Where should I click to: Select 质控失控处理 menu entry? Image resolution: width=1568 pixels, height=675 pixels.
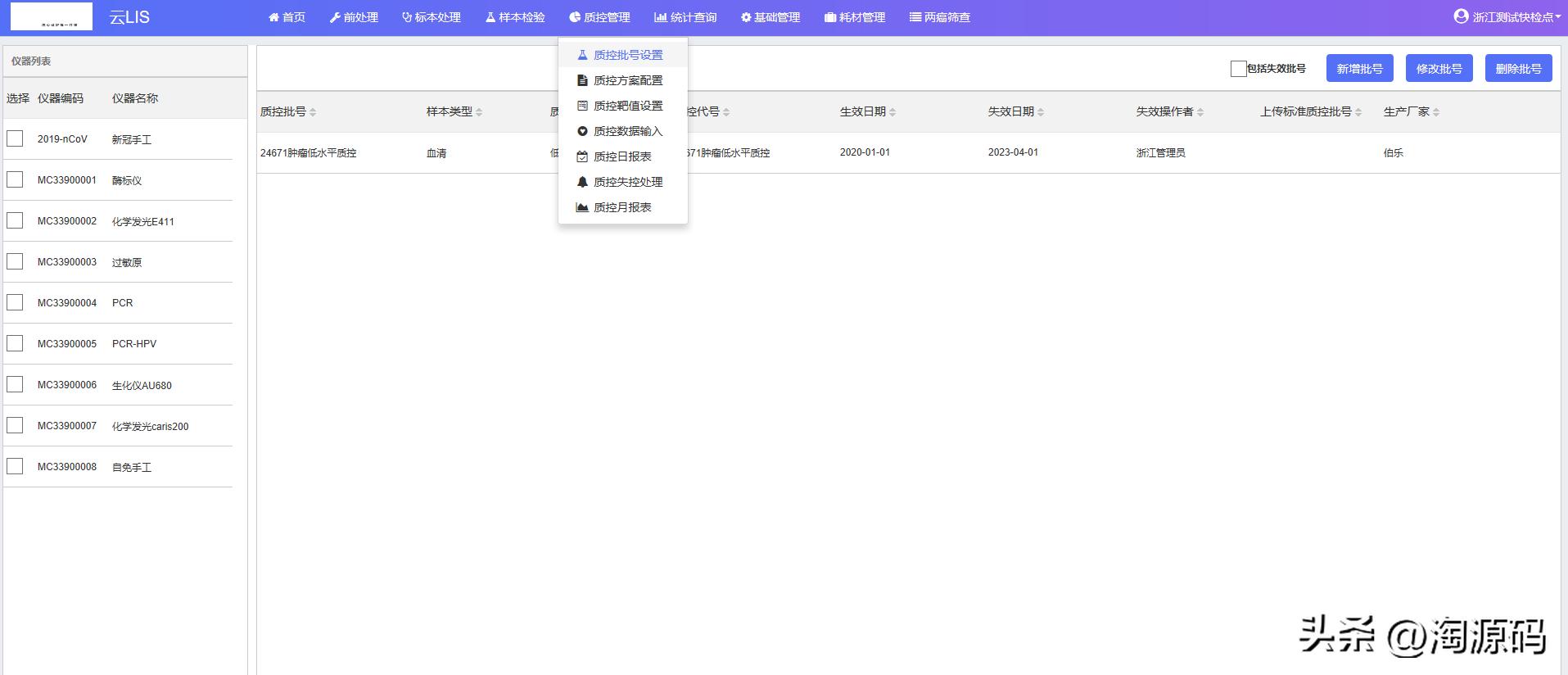click(x=622, y=182)
